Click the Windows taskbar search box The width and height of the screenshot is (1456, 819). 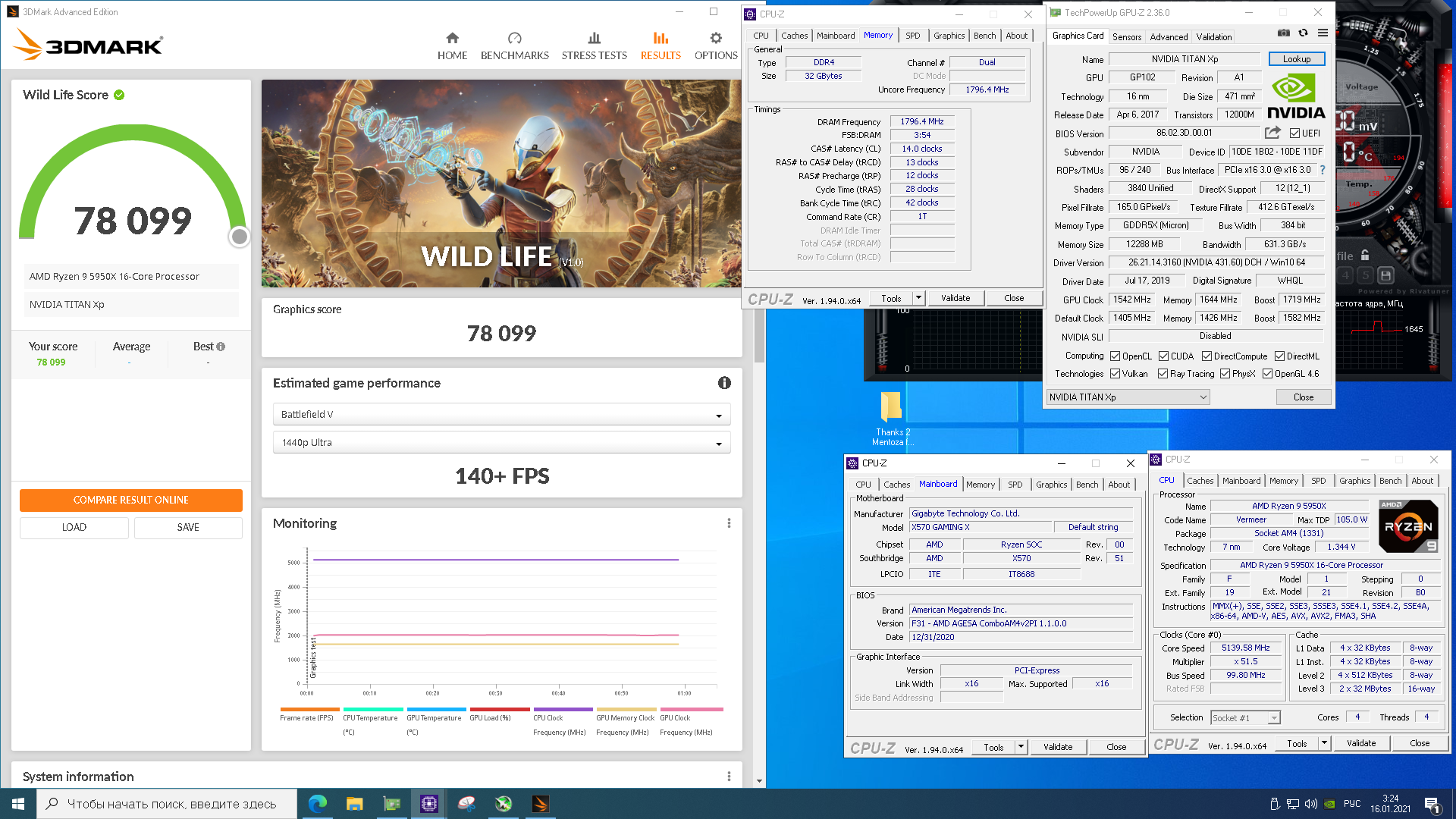[167, 804]
